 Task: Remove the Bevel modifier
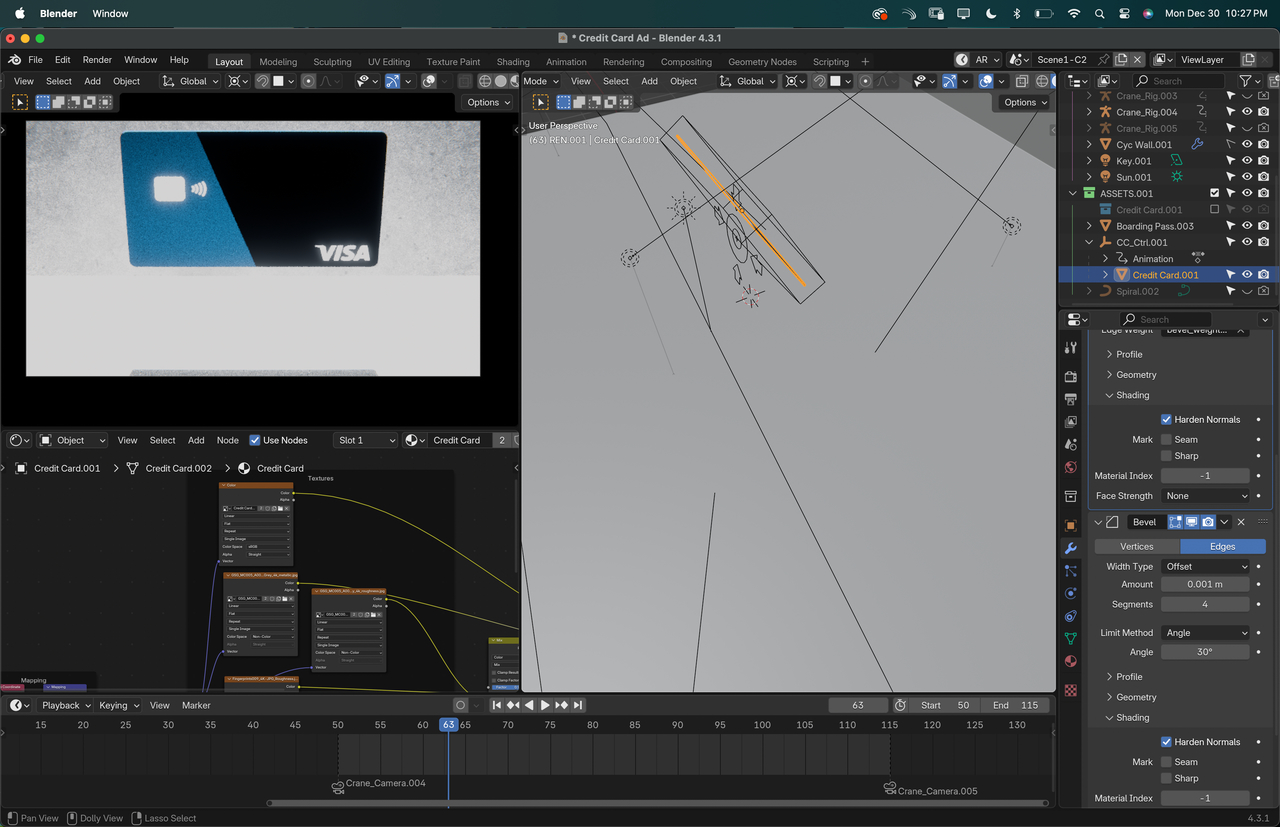click(x=1241, y=522)
